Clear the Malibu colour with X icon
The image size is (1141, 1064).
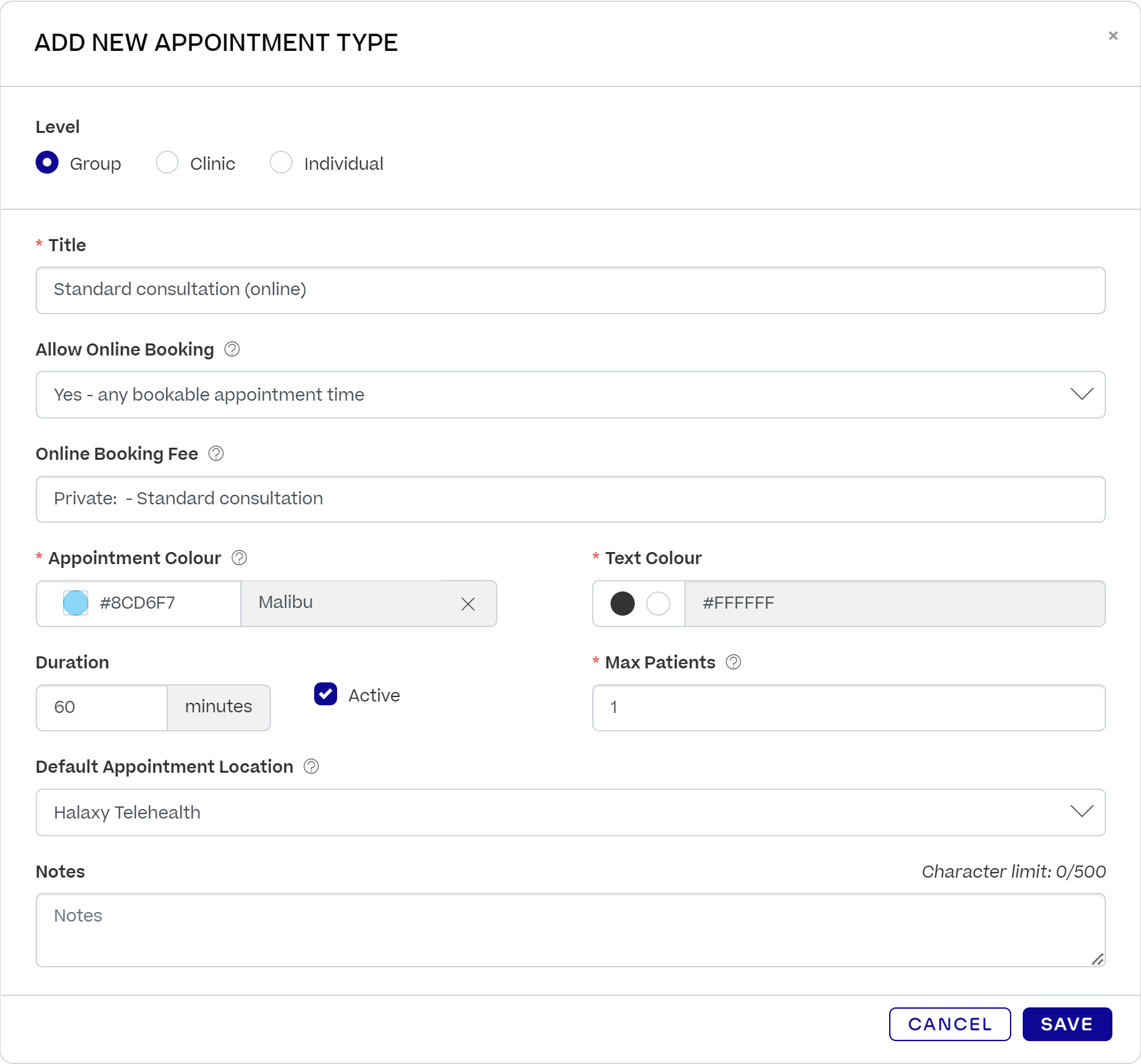click(x=468, y=604)
